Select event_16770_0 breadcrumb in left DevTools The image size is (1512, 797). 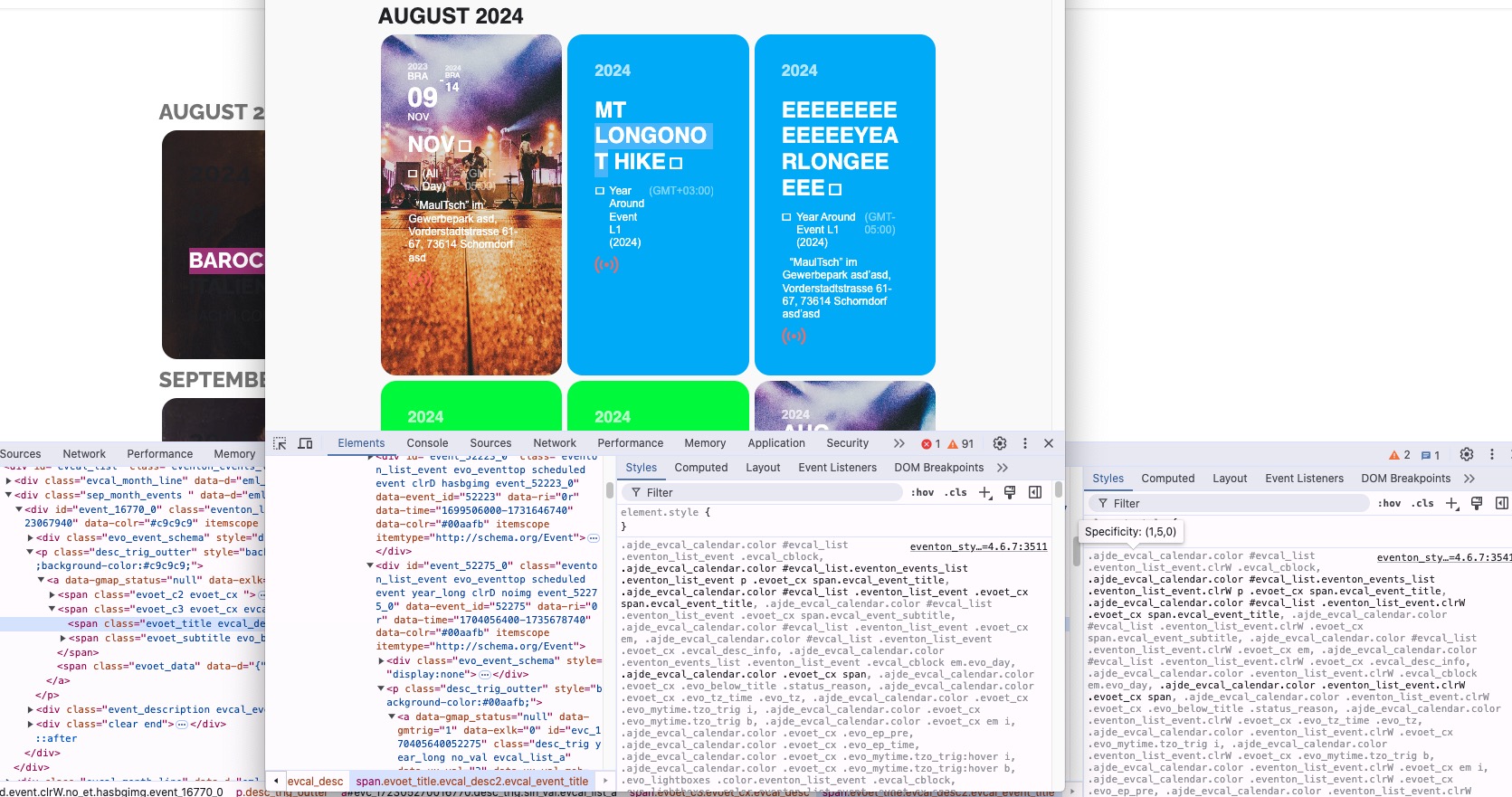tap(112, 792)
